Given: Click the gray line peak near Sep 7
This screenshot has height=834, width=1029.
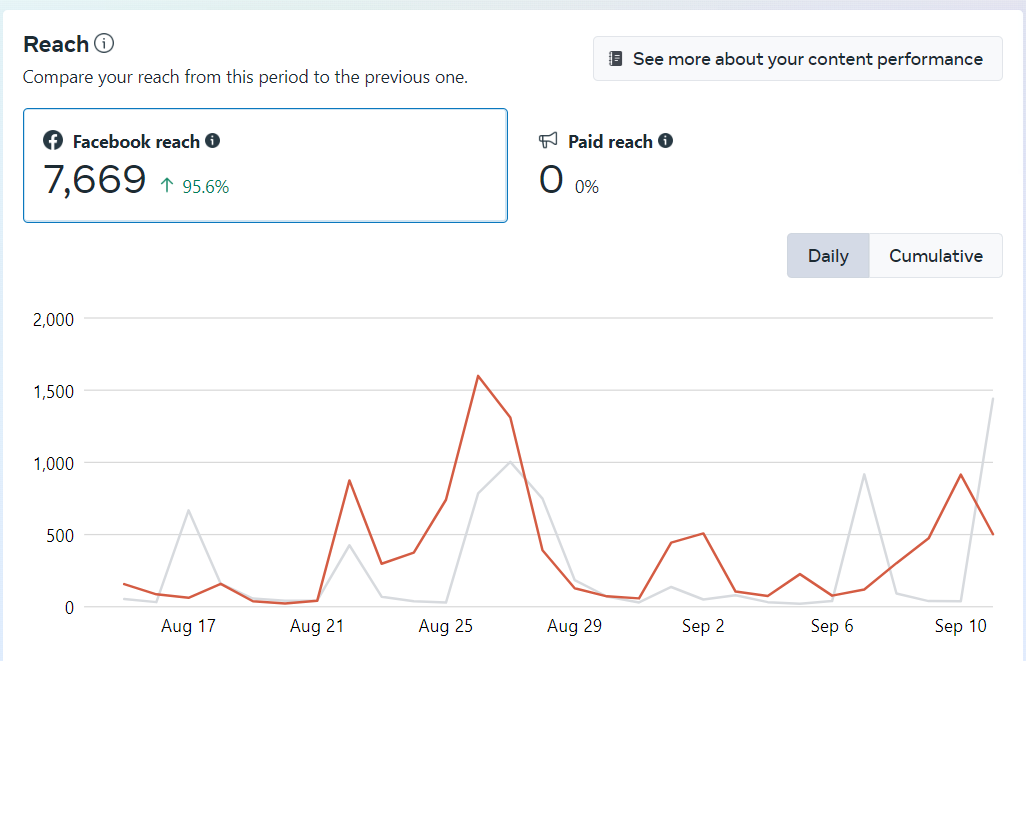Looking at the screenshot, I should pos(864,474).
